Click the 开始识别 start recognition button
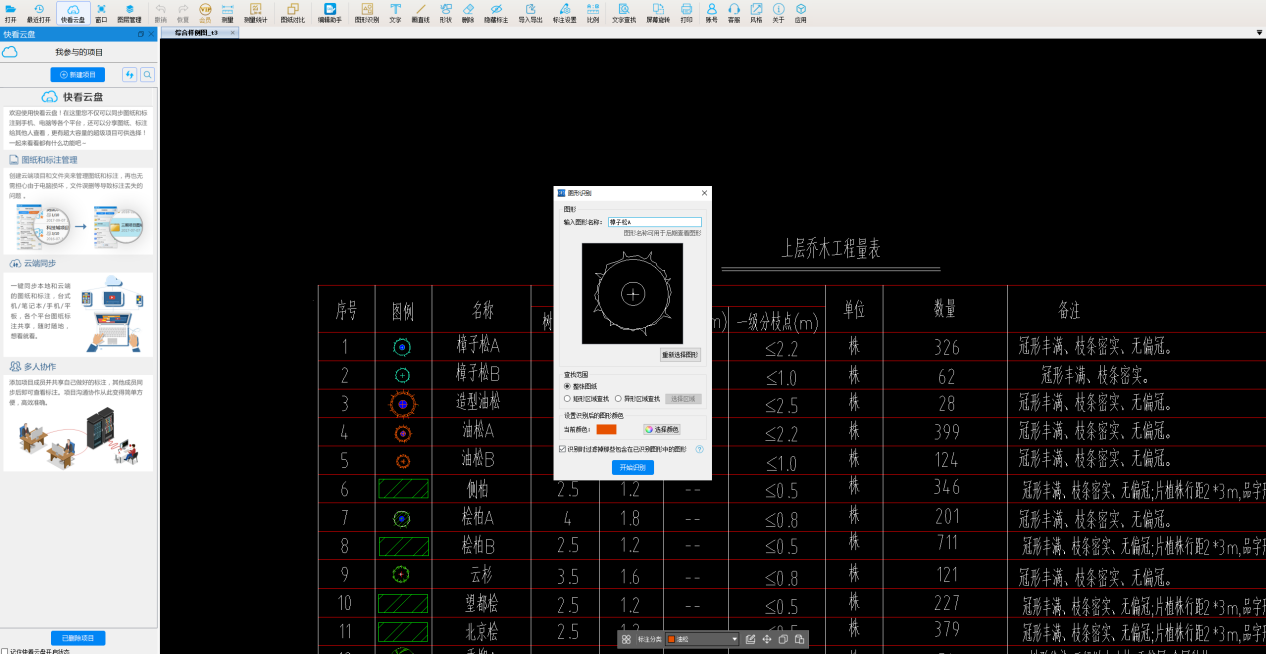Image resolution: width=1266 pixels, height=654 pixels. 633,467
